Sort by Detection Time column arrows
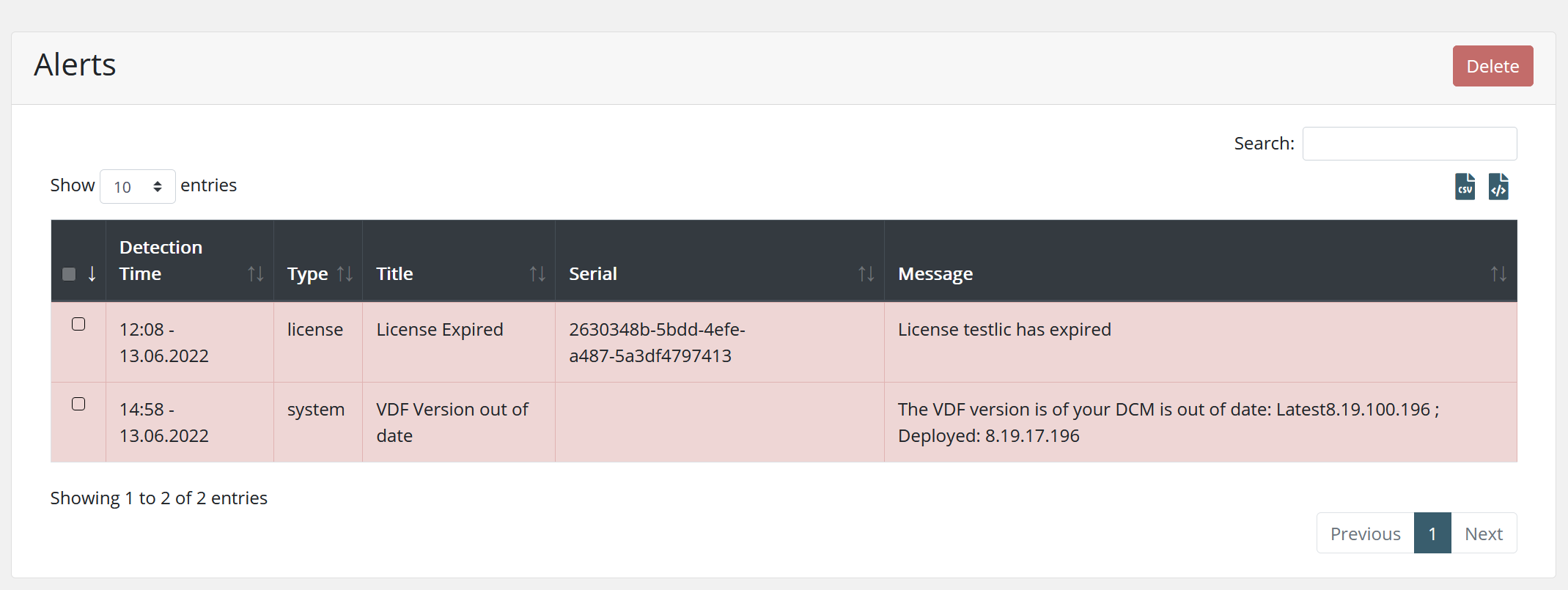This screenshot has height=590, width=1568. pyautogui.click(x=255, y=274)
